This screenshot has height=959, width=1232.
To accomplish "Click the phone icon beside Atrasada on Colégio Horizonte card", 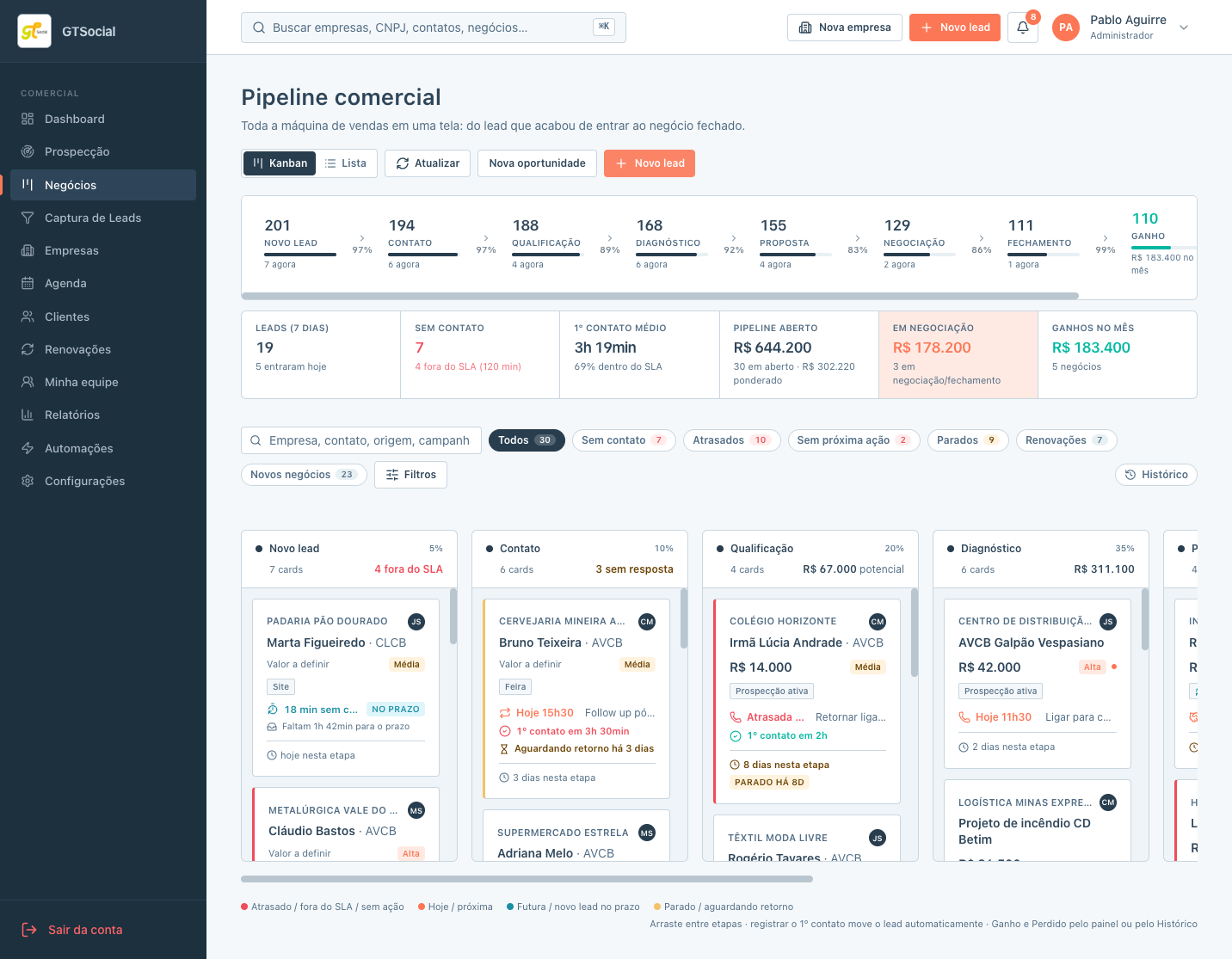I will pyautogui.click(x=736, y=716).
